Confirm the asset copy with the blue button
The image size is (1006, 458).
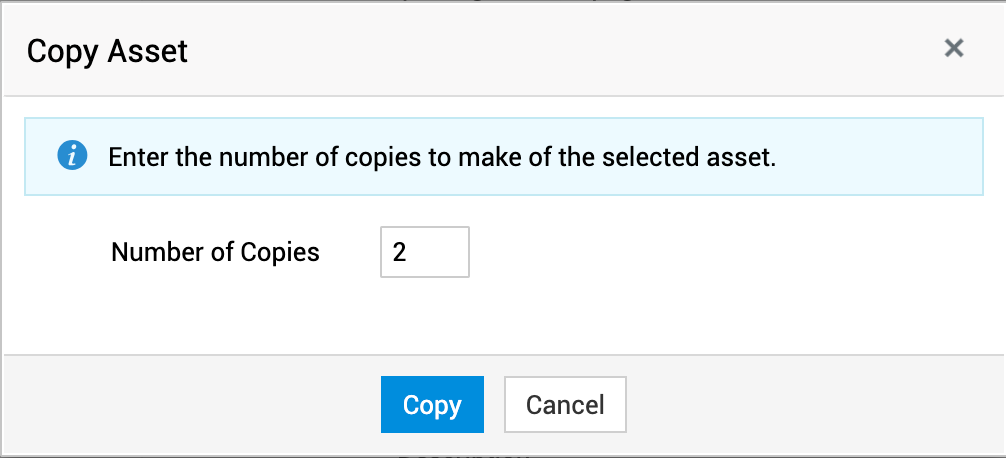click(x=432, y=404)
